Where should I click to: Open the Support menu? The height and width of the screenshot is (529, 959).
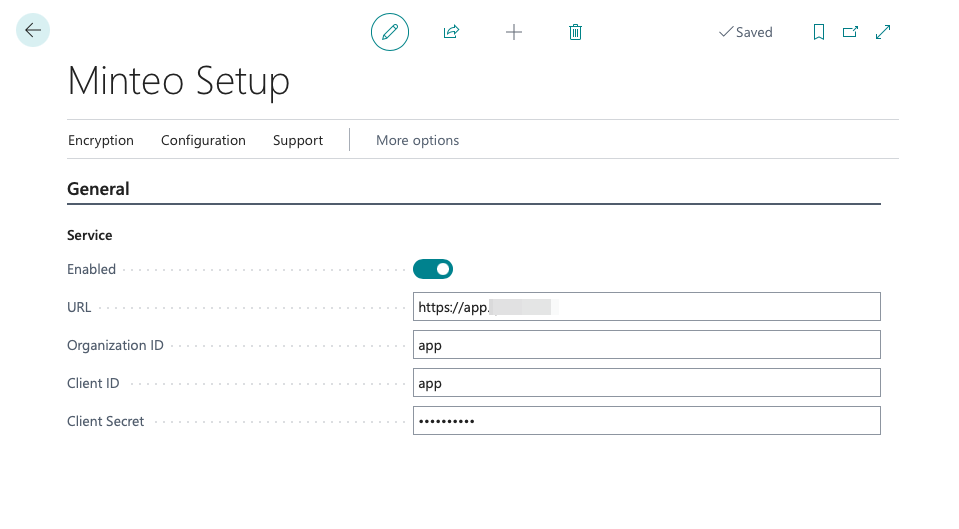coord(298,140)
